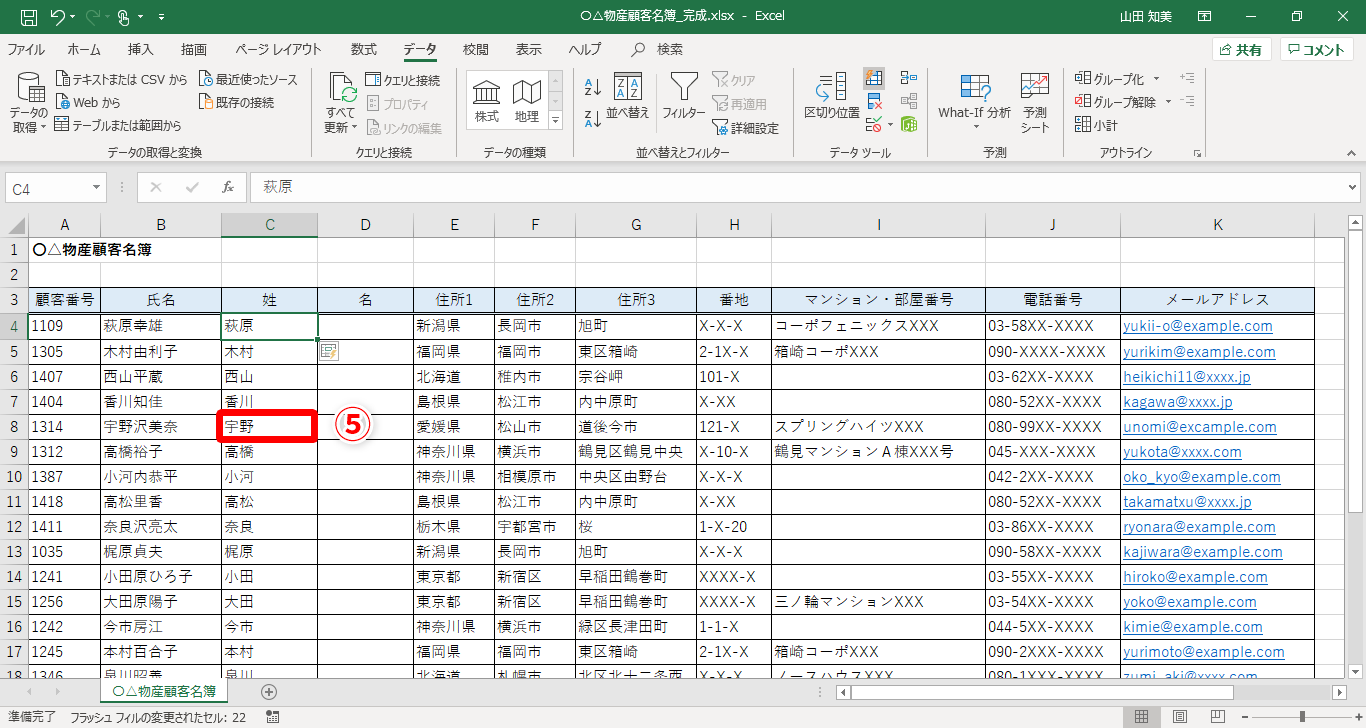This screenshot has width=1366, height=728.
Task: Click テーブルまたは範囲から in the ribbon
Action: [118, 125]
